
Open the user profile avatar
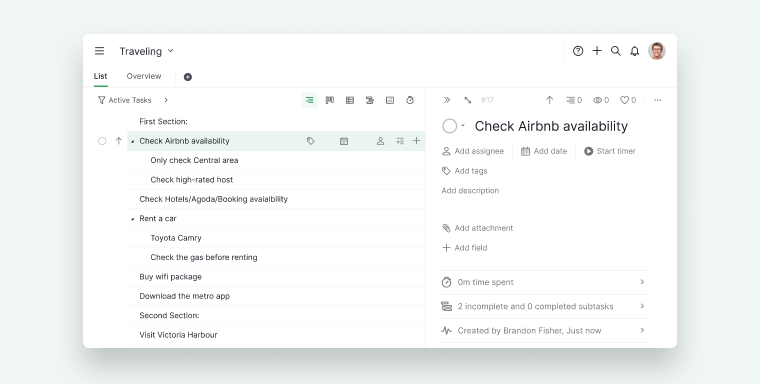tap(657, 51)
